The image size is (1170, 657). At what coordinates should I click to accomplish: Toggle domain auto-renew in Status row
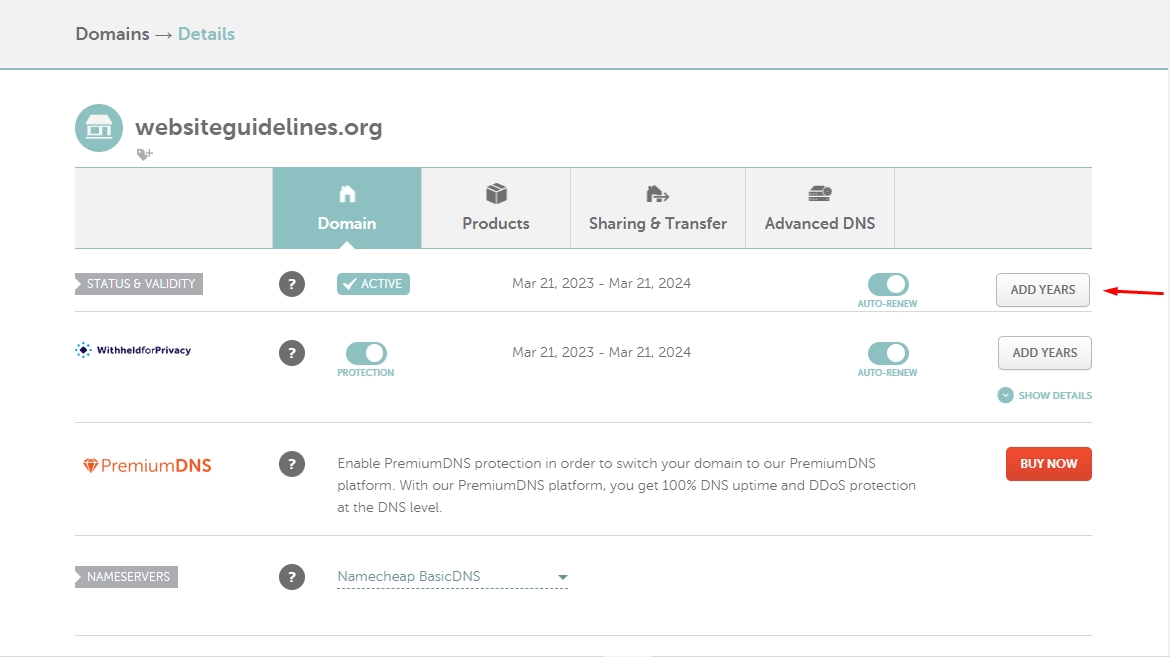[888, 284]
